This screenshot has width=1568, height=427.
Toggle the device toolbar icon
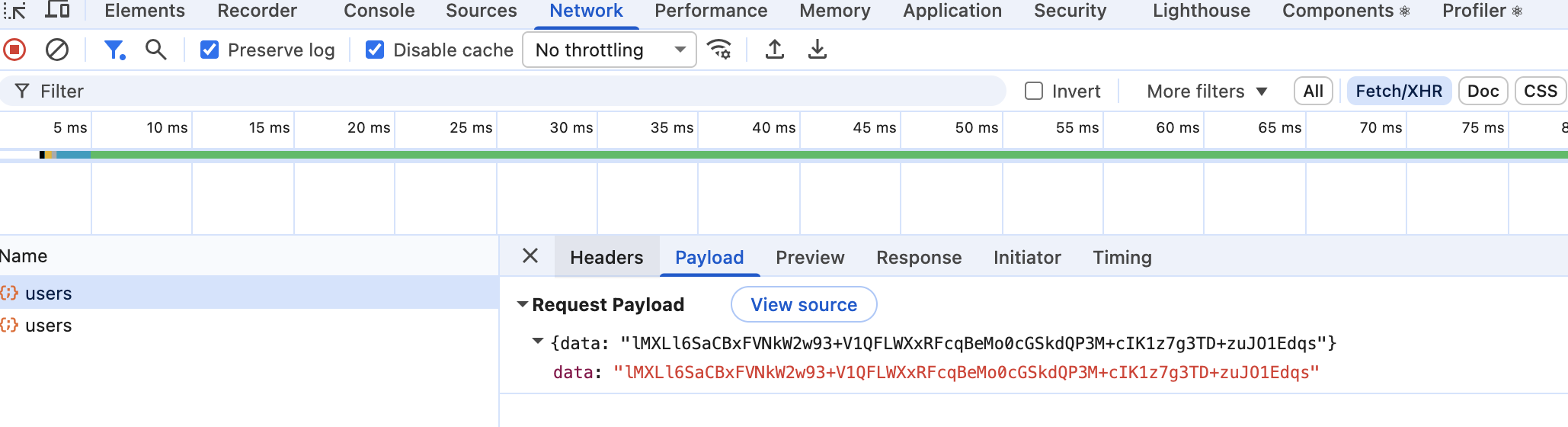[x=58, y=10]
